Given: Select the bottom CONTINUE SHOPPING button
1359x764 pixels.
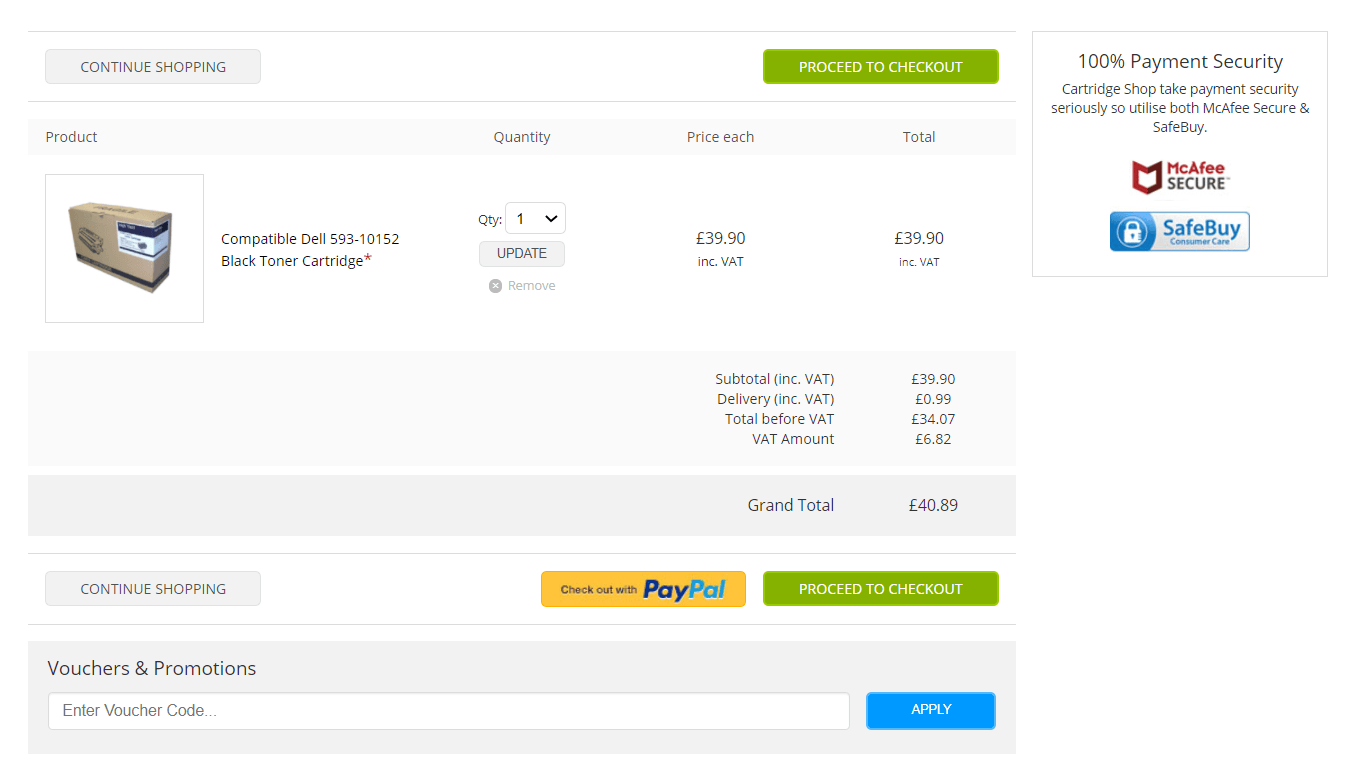Looking at the screenshot, I should (x=152, y=589).
